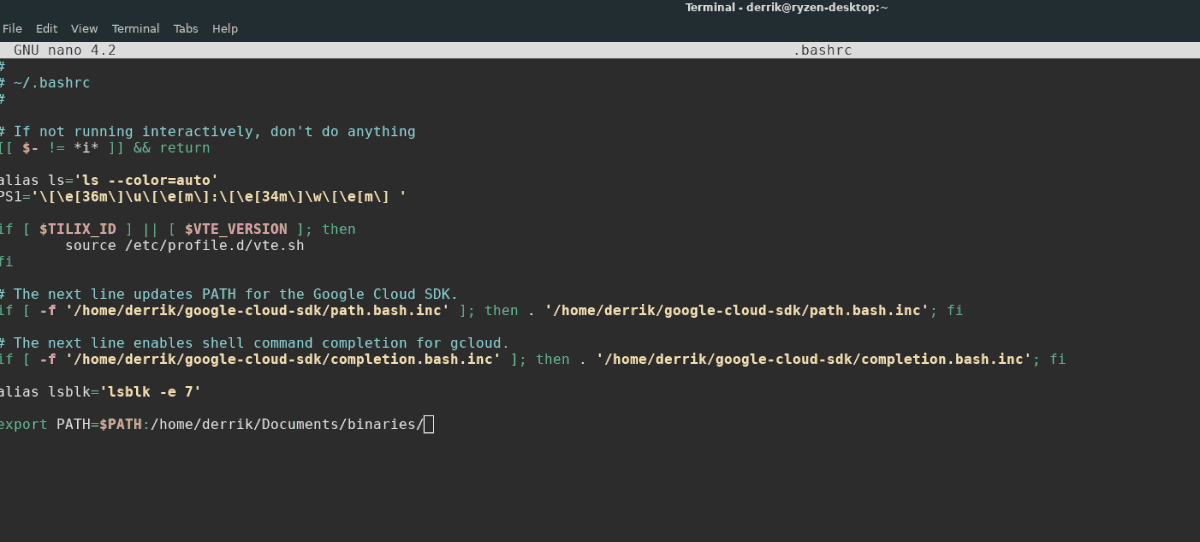Click the alias ls='ls --color=auto' line

(x=109, y=180)
